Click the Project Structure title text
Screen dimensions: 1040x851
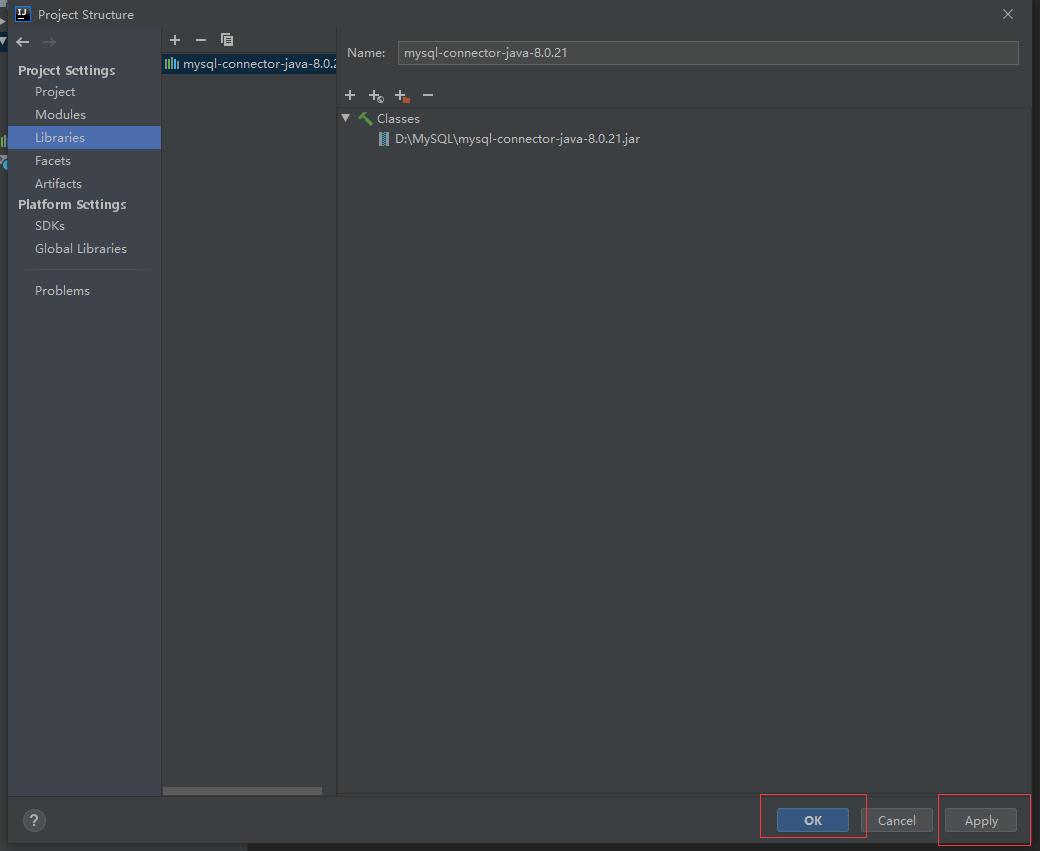(x=86, y=15)
